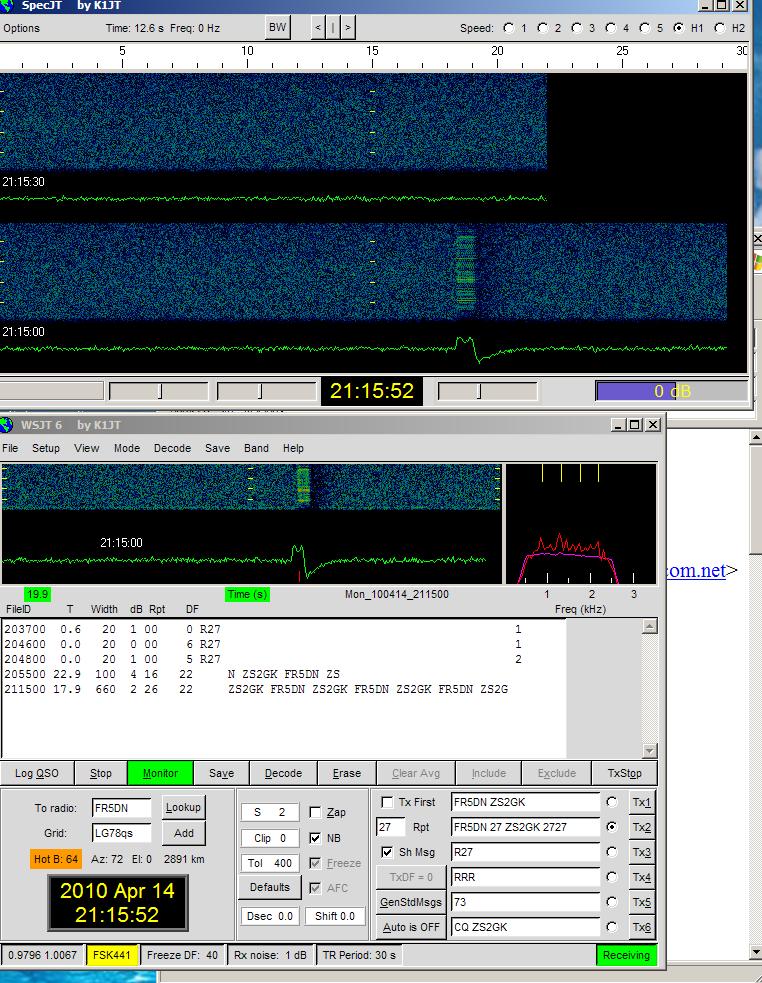Select speed H1 radio button
This screenshot has height=983, width=762.
[680, 28]
